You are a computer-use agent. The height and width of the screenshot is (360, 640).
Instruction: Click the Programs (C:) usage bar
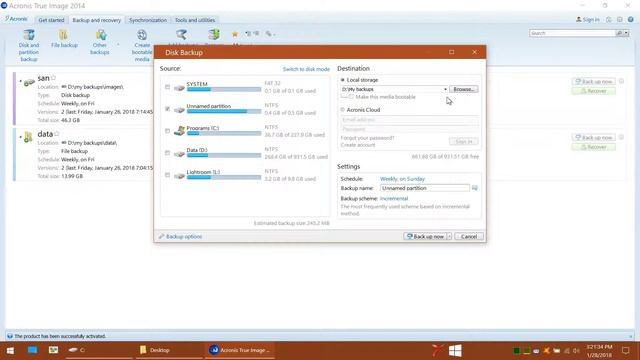click(x=224, y=133)
